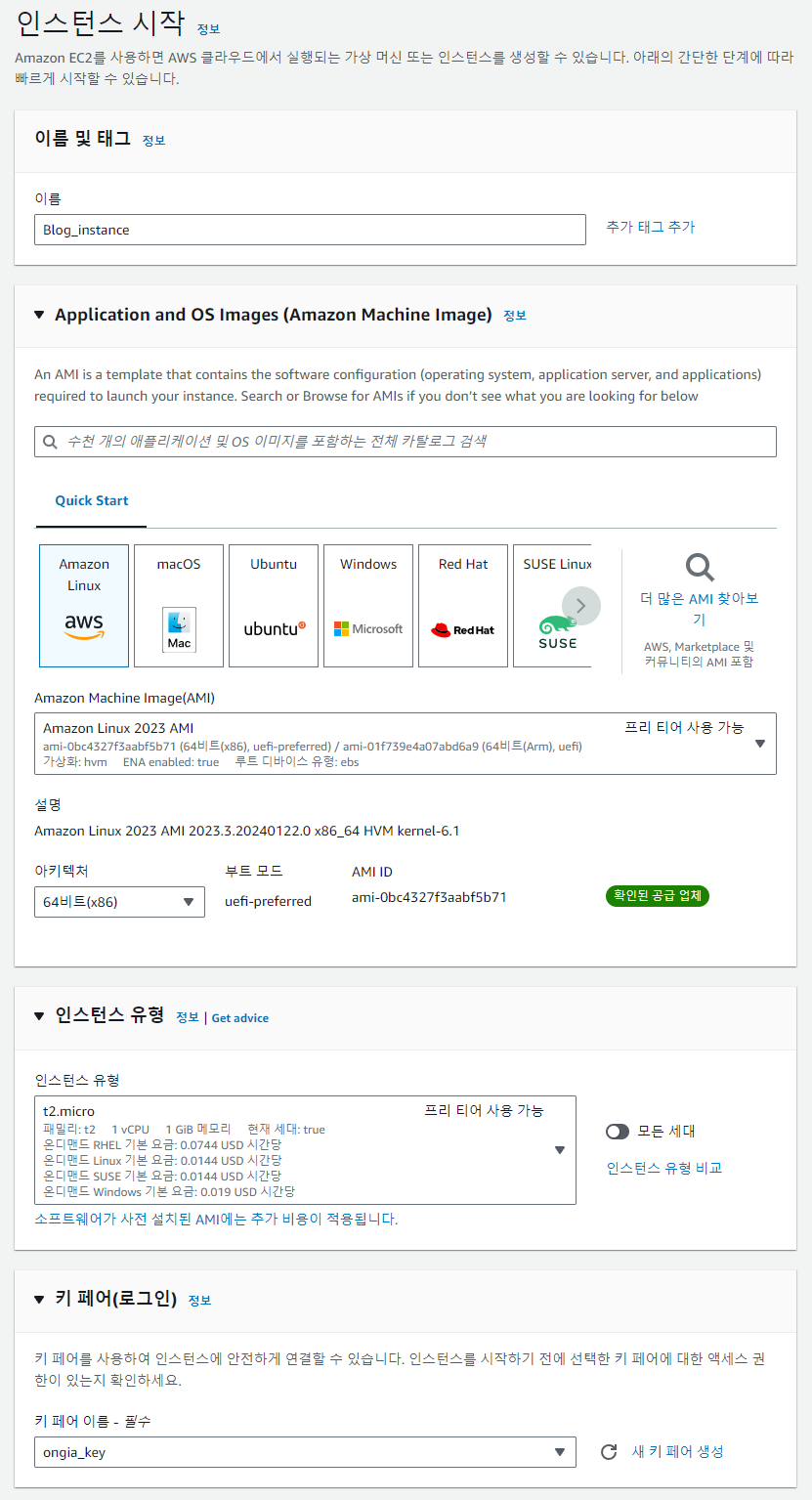The height and width of the screenshot is (1500, 812).
Task: Refresh the key pair list icon
Action: tap(609, 1452)
